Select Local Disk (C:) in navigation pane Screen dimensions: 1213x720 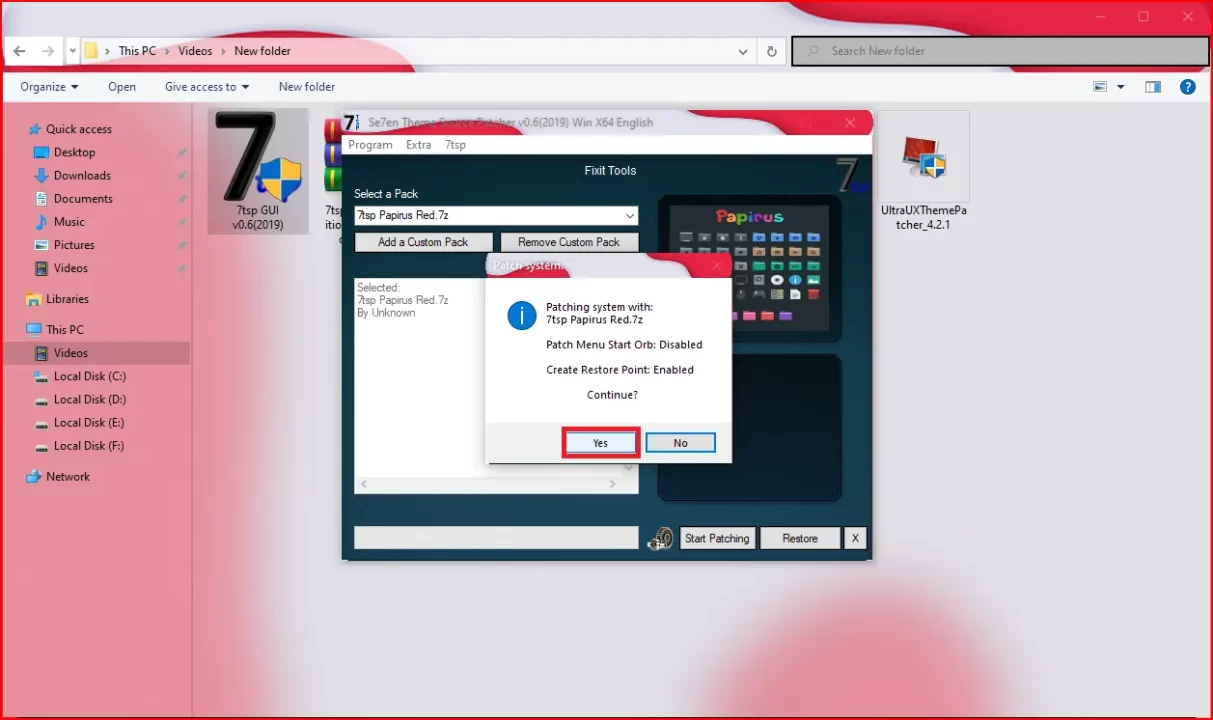coord(89,377)
